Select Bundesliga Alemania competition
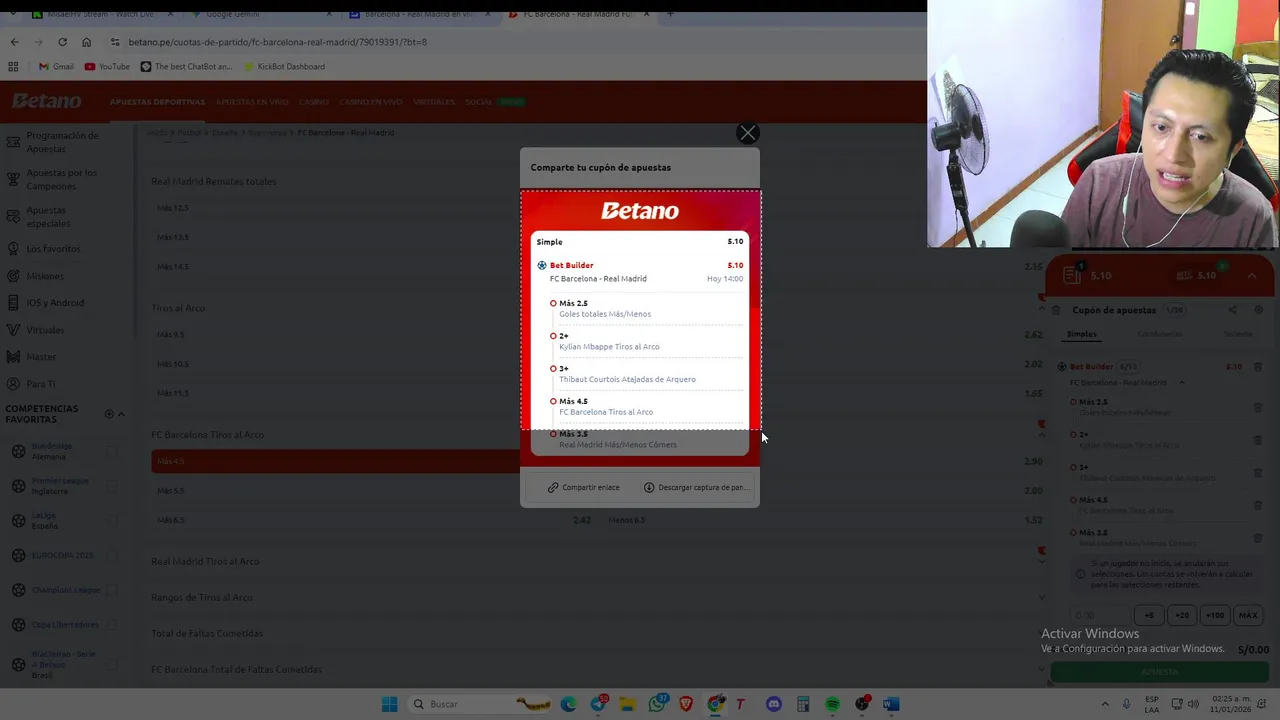 pyautogui.click(x=50, y=451)
